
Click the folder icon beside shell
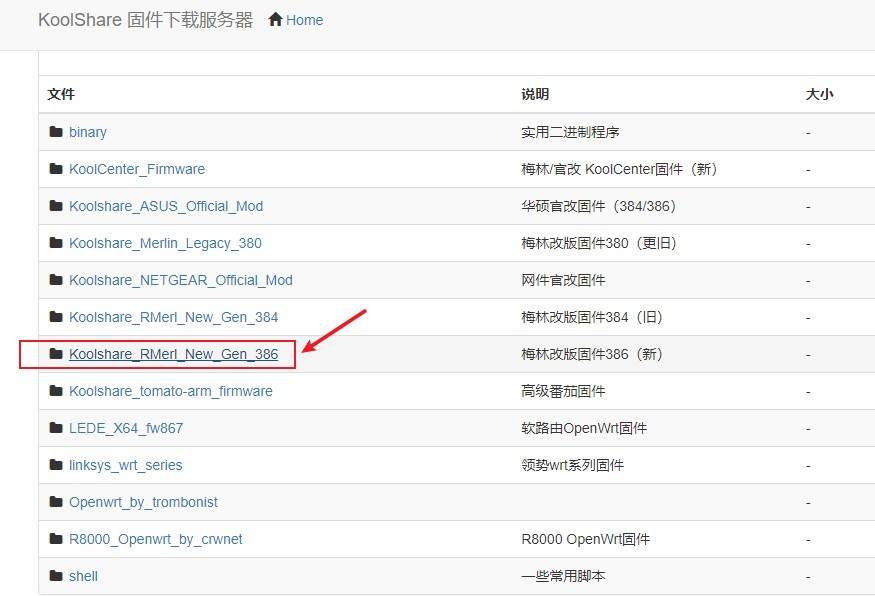(57, 575)
